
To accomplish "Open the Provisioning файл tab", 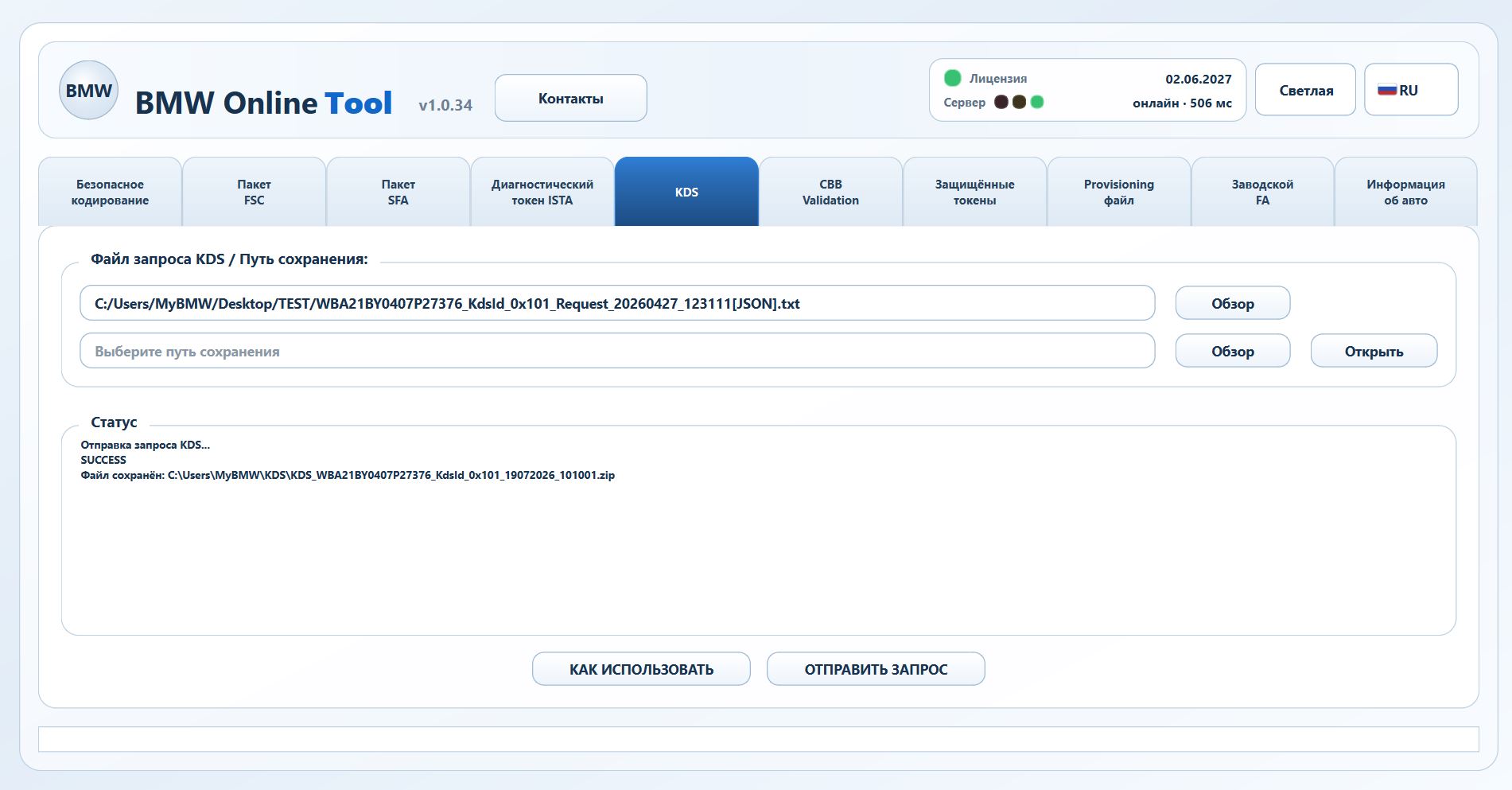I will (1118, 192).
